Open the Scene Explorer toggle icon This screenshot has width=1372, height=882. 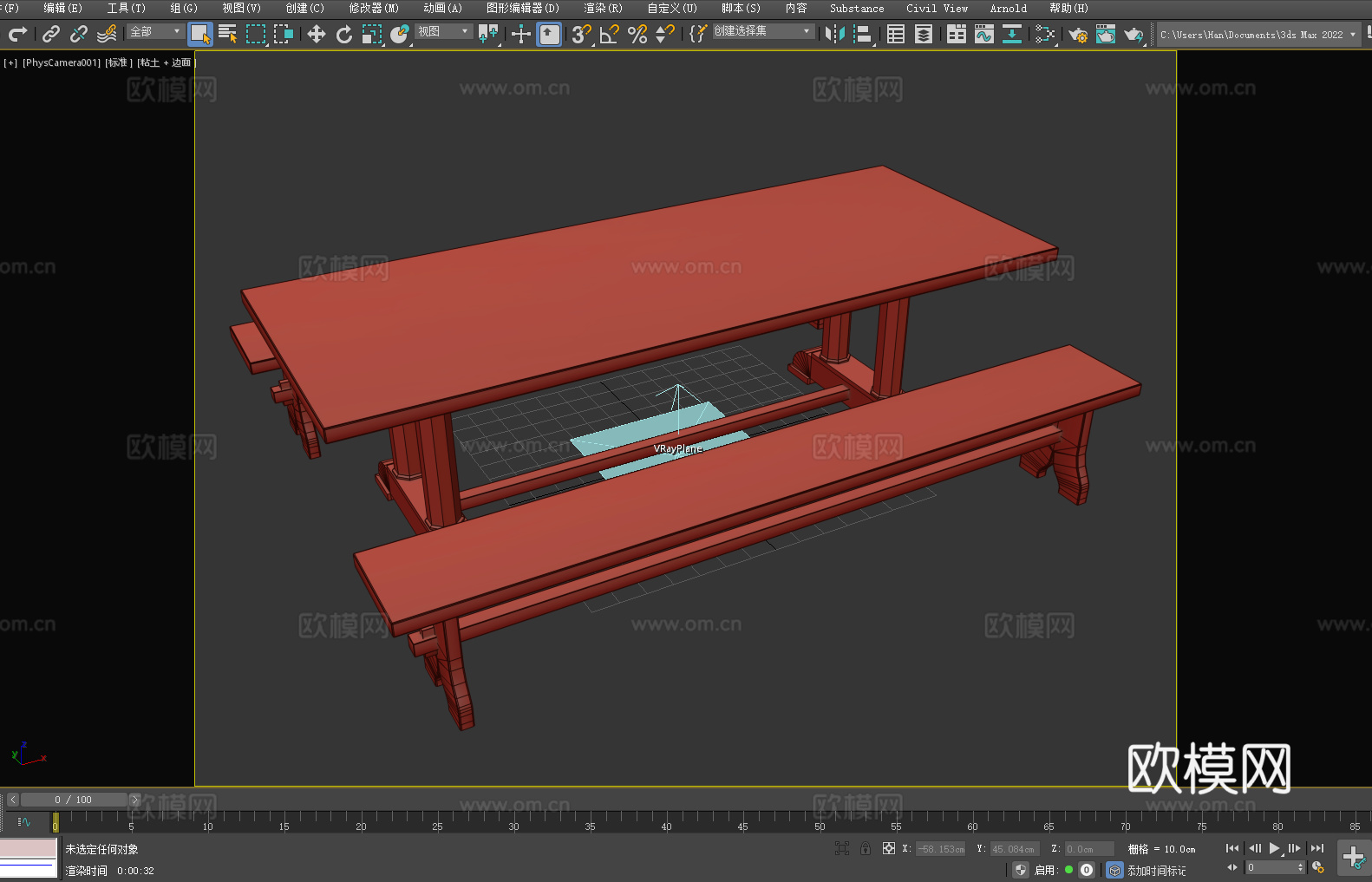tap(896, 34)
